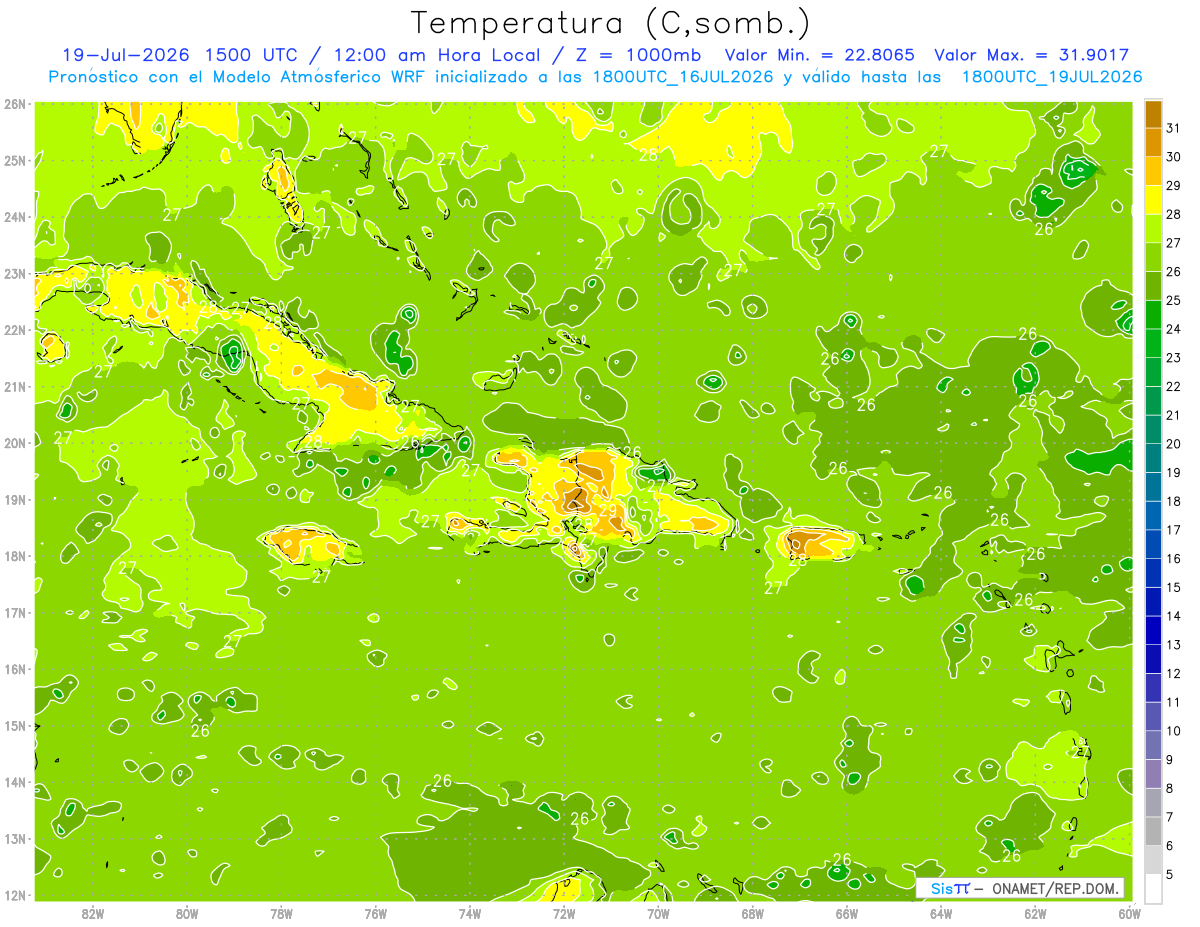The height and width of the screenshot is (927, 1200).
Task: Click the '80W' longitude axis label
Action: click(x=187, y=912)
